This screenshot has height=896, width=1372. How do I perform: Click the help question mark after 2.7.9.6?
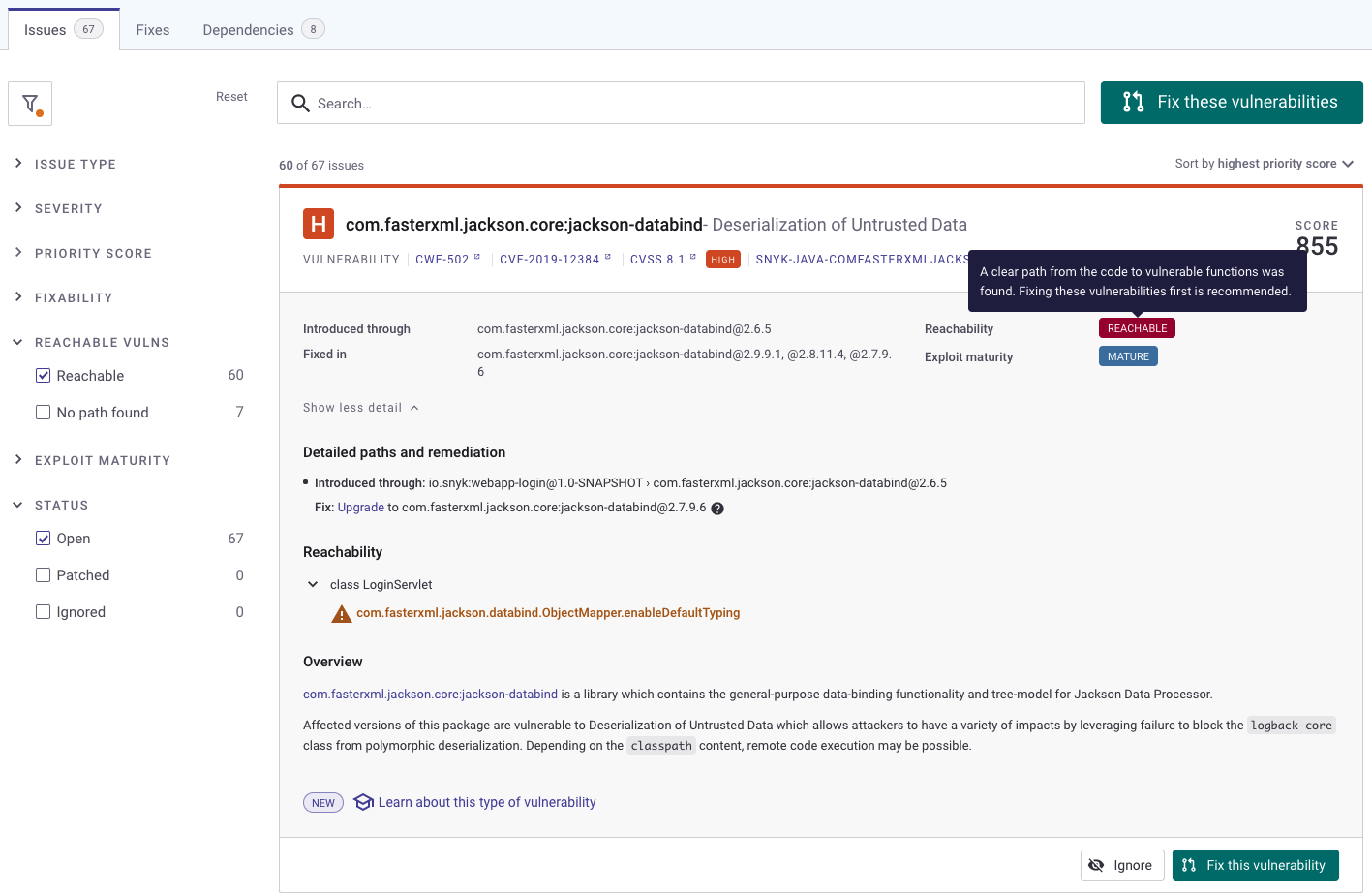717,509
